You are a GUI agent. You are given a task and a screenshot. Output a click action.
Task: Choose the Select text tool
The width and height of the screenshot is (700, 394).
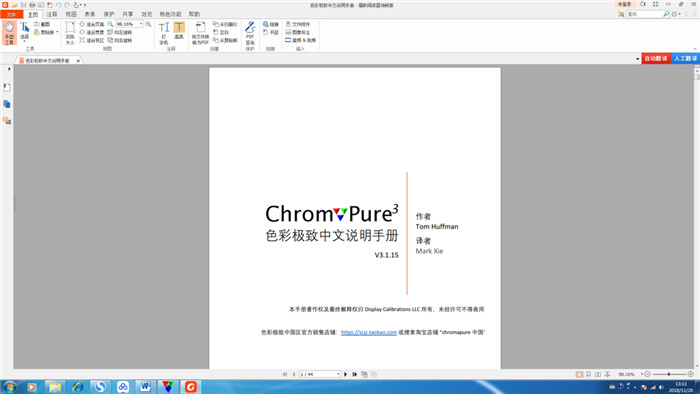(24, 31)
